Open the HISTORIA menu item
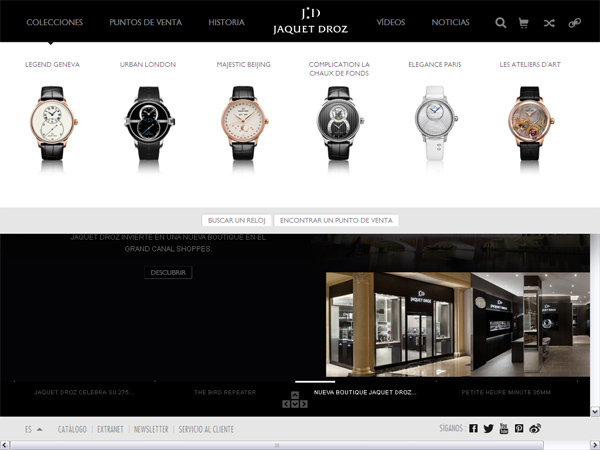The height and width of the screenshot is (450, 600). [226, 22]
